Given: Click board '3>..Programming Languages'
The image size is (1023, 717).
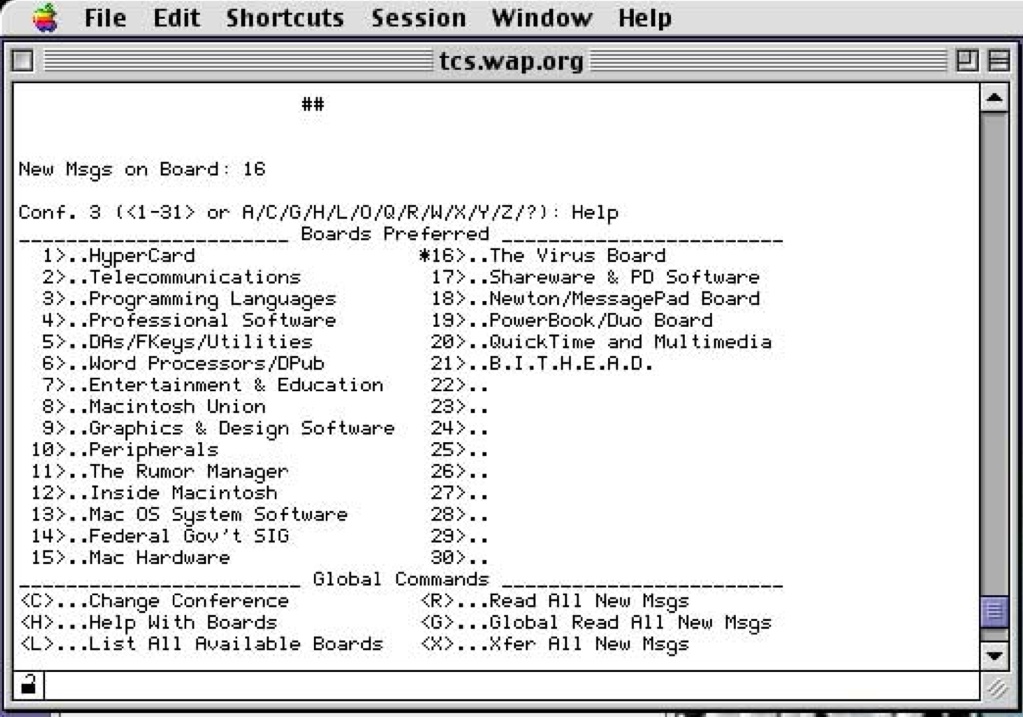Looking at the screenshot, I should pyautogui.click(x=189, y=299).
